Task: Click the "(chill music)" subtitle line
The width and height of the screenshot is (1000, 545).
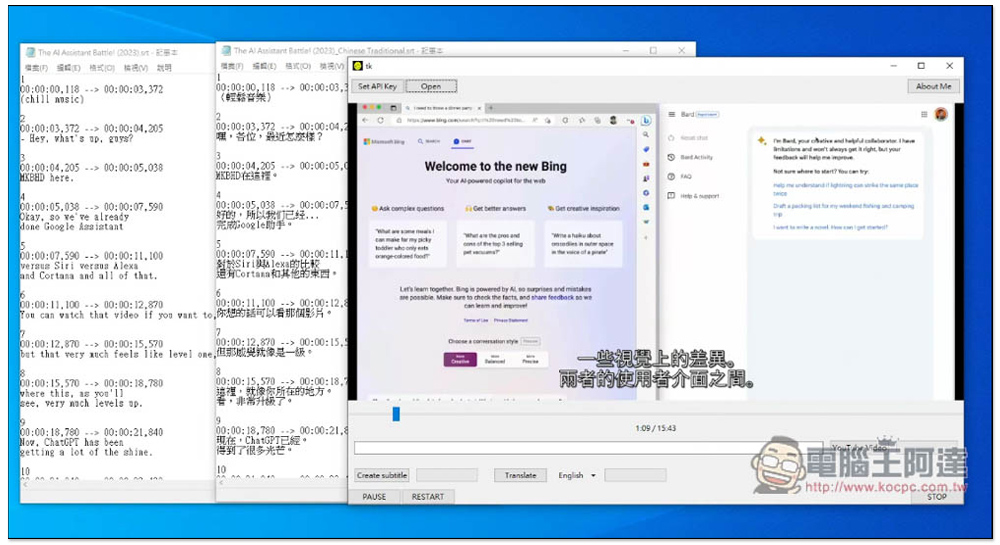Action: [52, 99]
